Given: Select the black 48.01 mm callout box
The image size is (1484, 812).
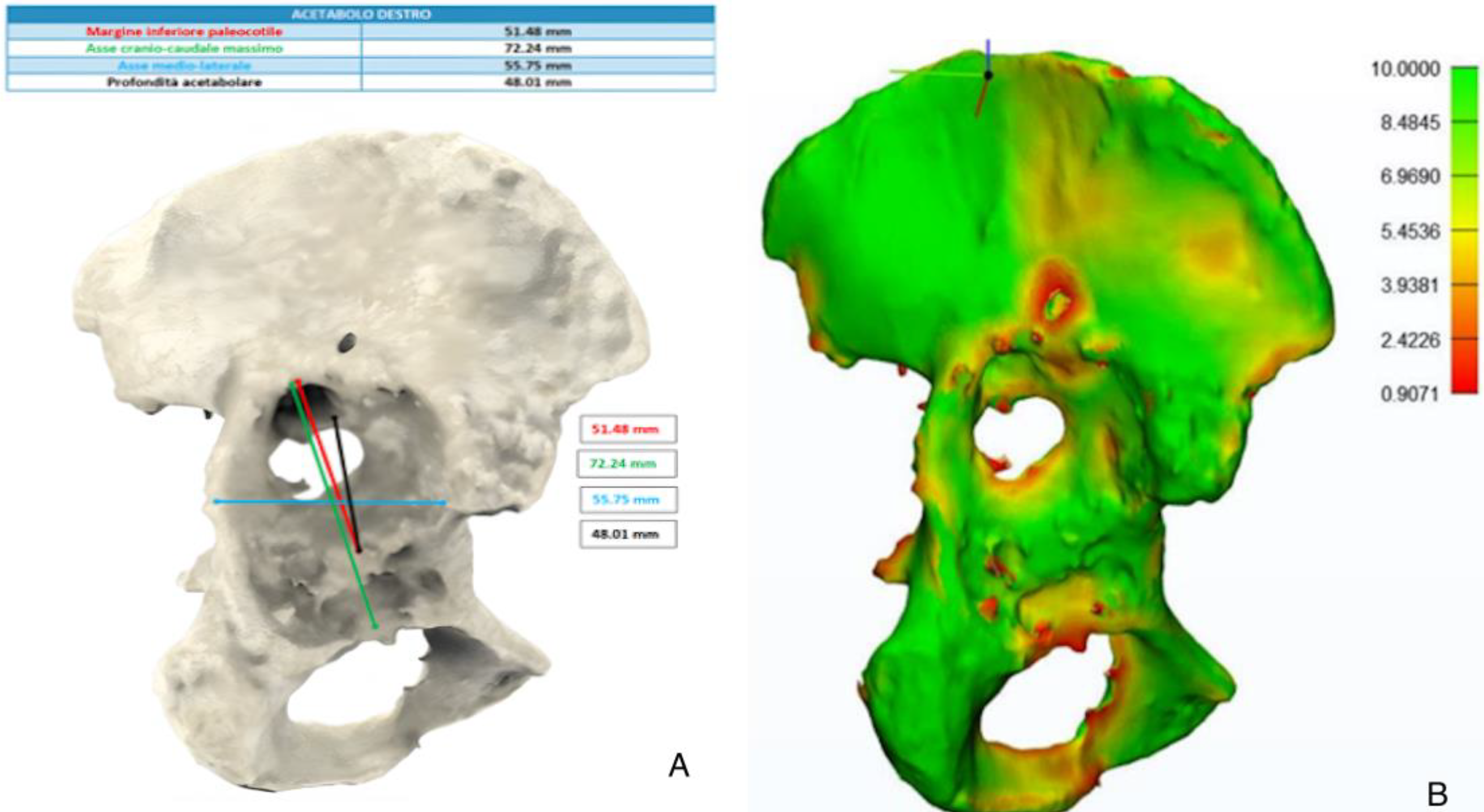Looking at the screenshot, I should coord(628,534).
